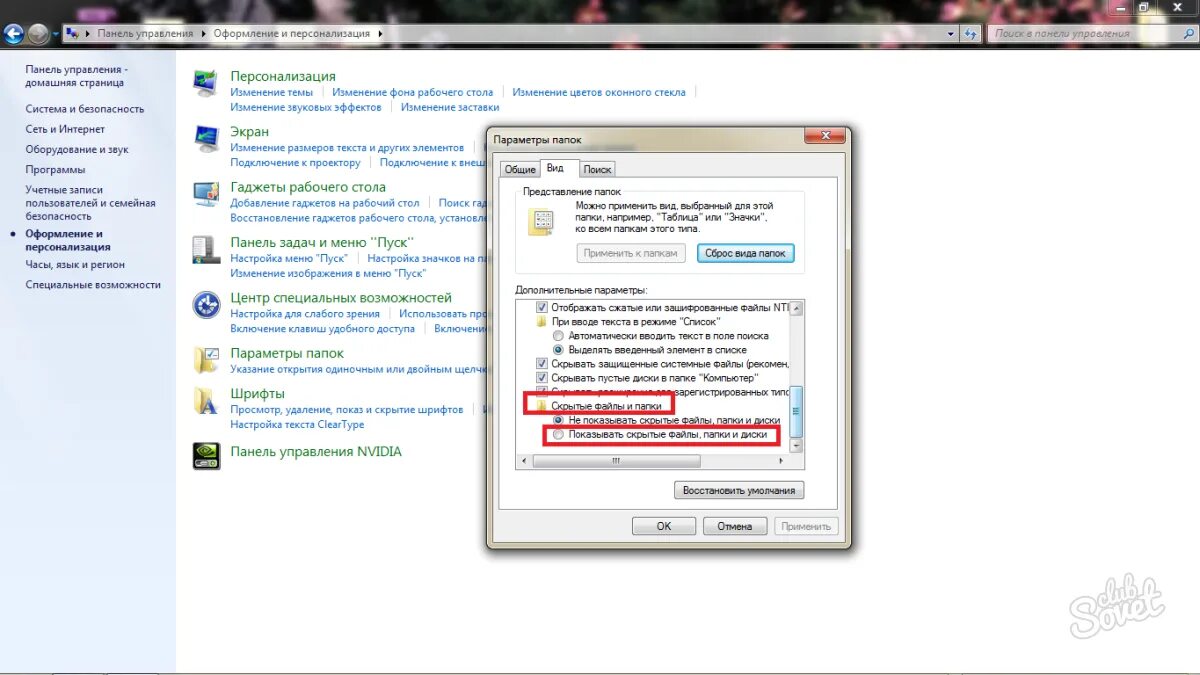Viewport: 1200px width, 675px height.
Task: Switch to the Общие tab
Action: (519, 170)
